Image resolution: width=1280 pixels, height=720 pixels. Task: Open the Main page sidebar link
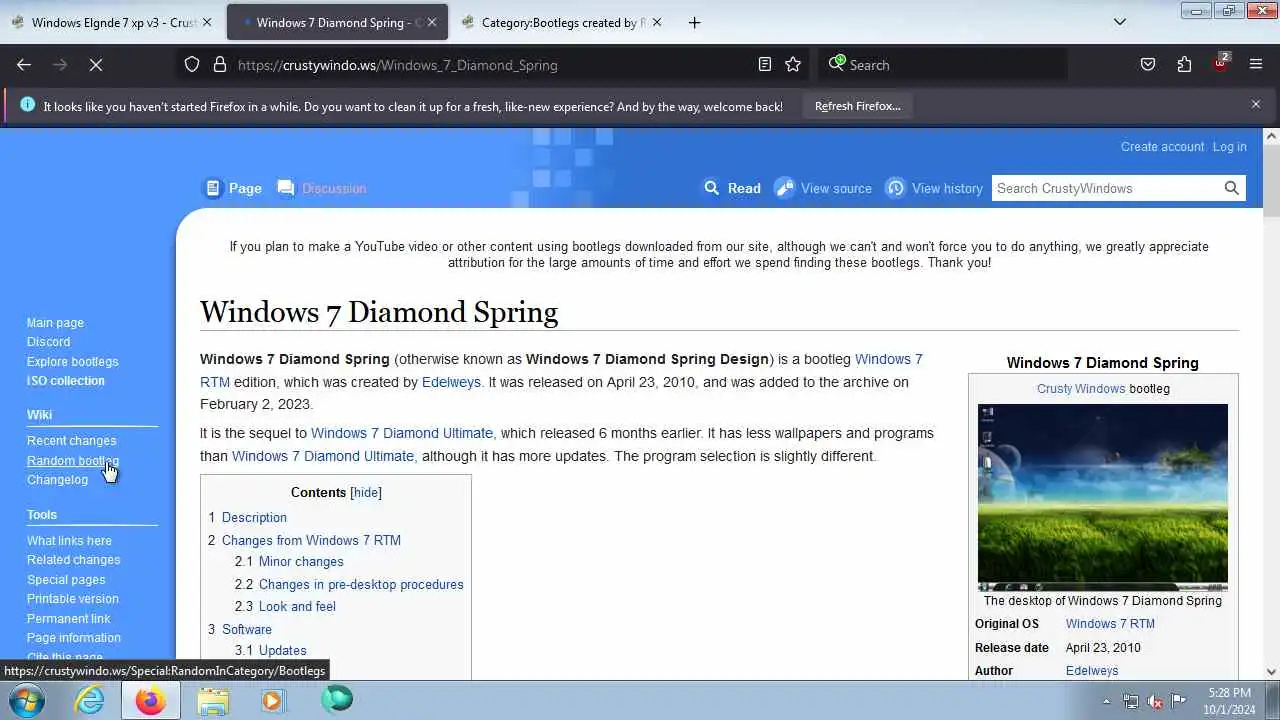[55, 323]
